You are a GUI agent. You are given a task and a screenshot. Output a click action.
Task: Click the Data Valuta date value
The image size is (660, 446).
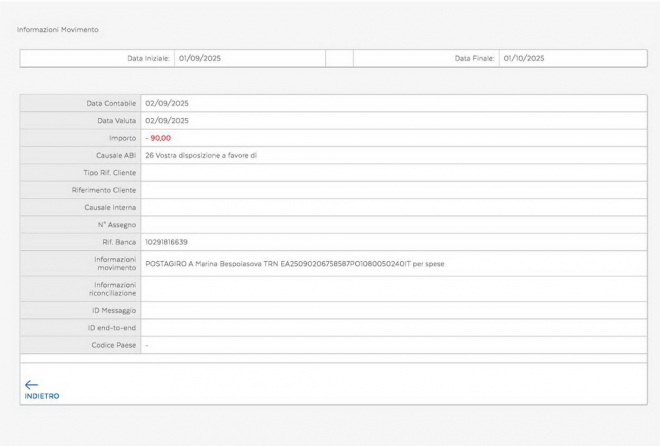(167, 120)
